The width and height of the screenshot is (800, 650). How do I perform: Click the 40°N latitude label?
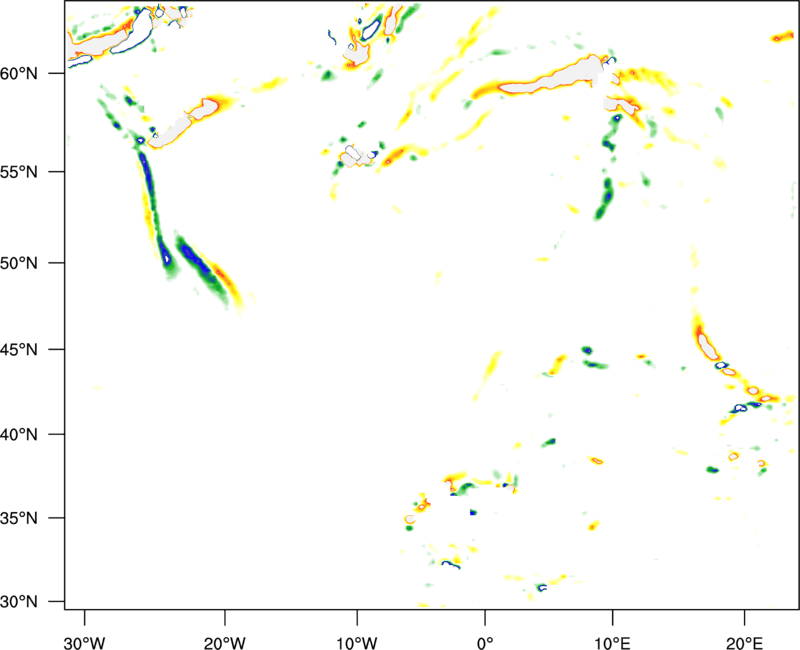(x=19, y=435)
